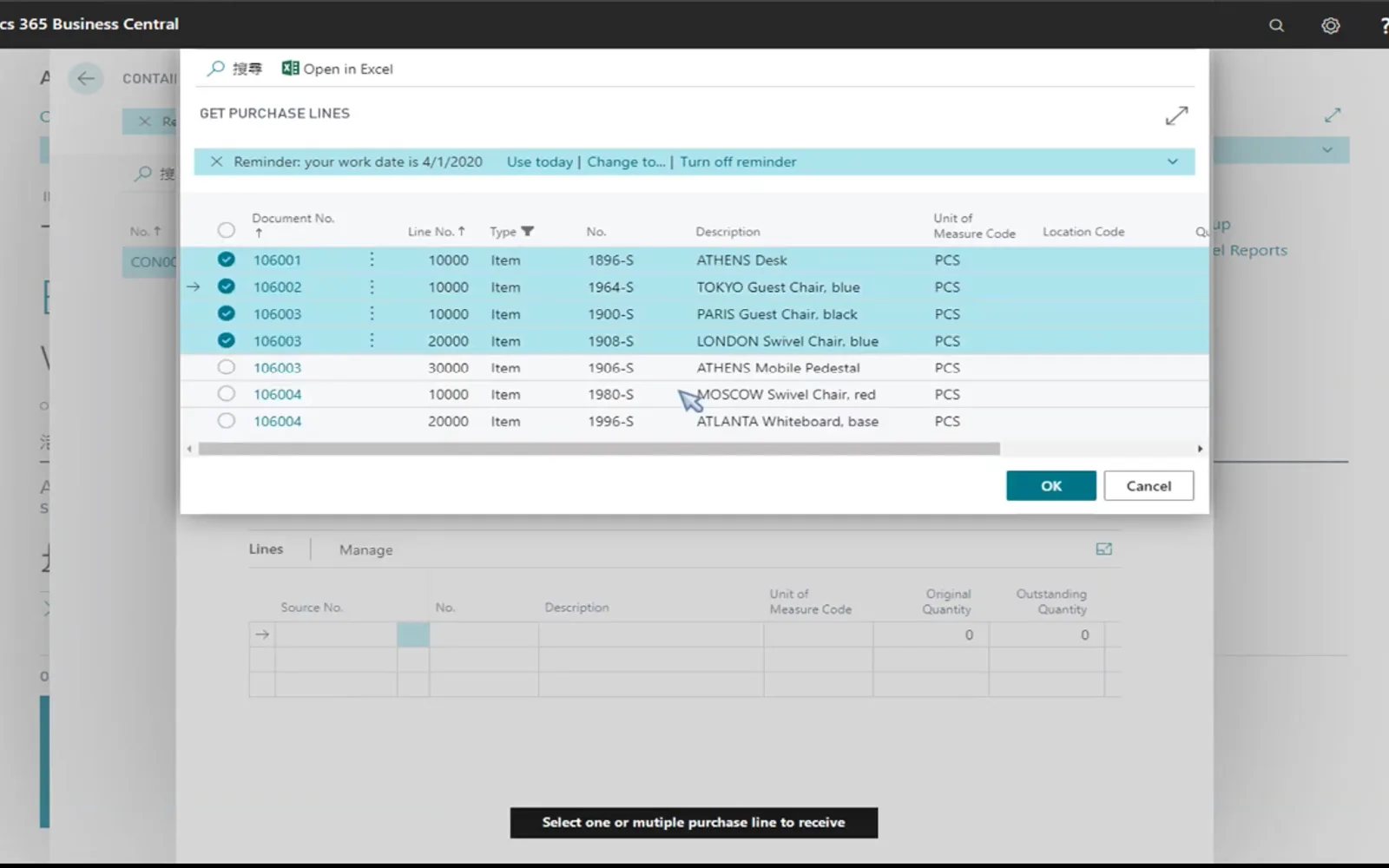Click item number 1980-S cell

610,394
